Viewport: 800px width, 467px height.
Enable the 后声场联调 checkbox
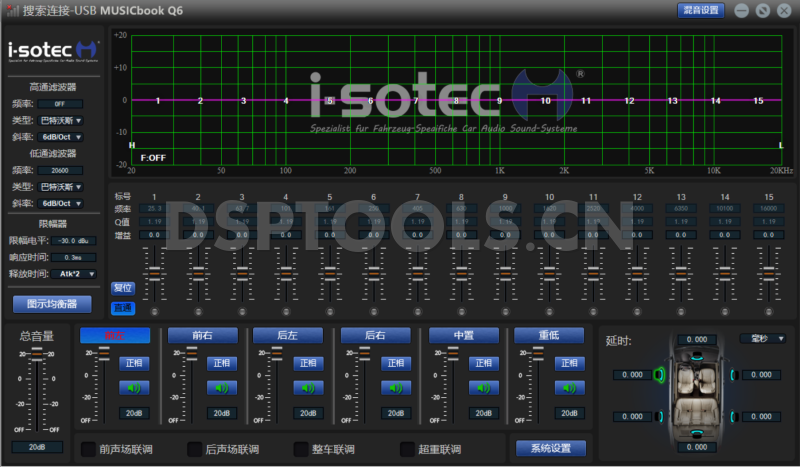(195, 449)
